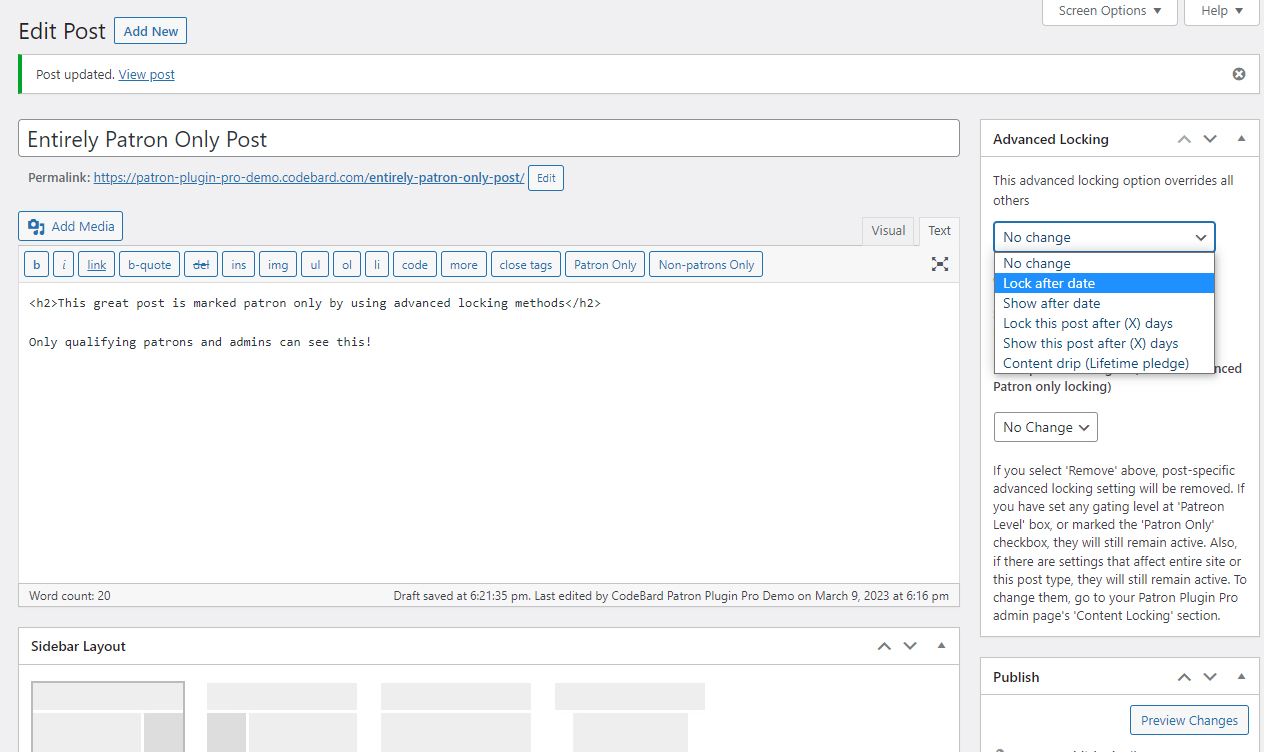Move Advanced Locking panel down

[x=1210, y=139]
